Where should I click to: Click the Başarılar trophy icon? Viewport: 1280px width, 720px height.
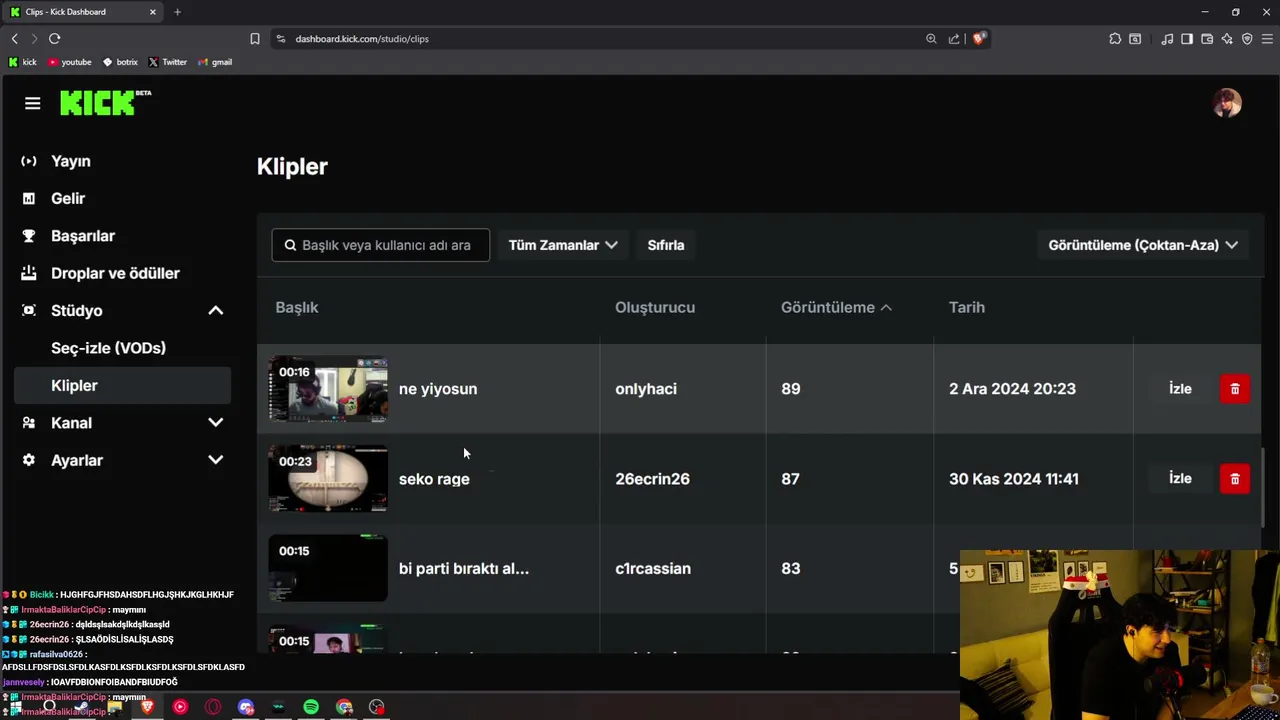29,236
